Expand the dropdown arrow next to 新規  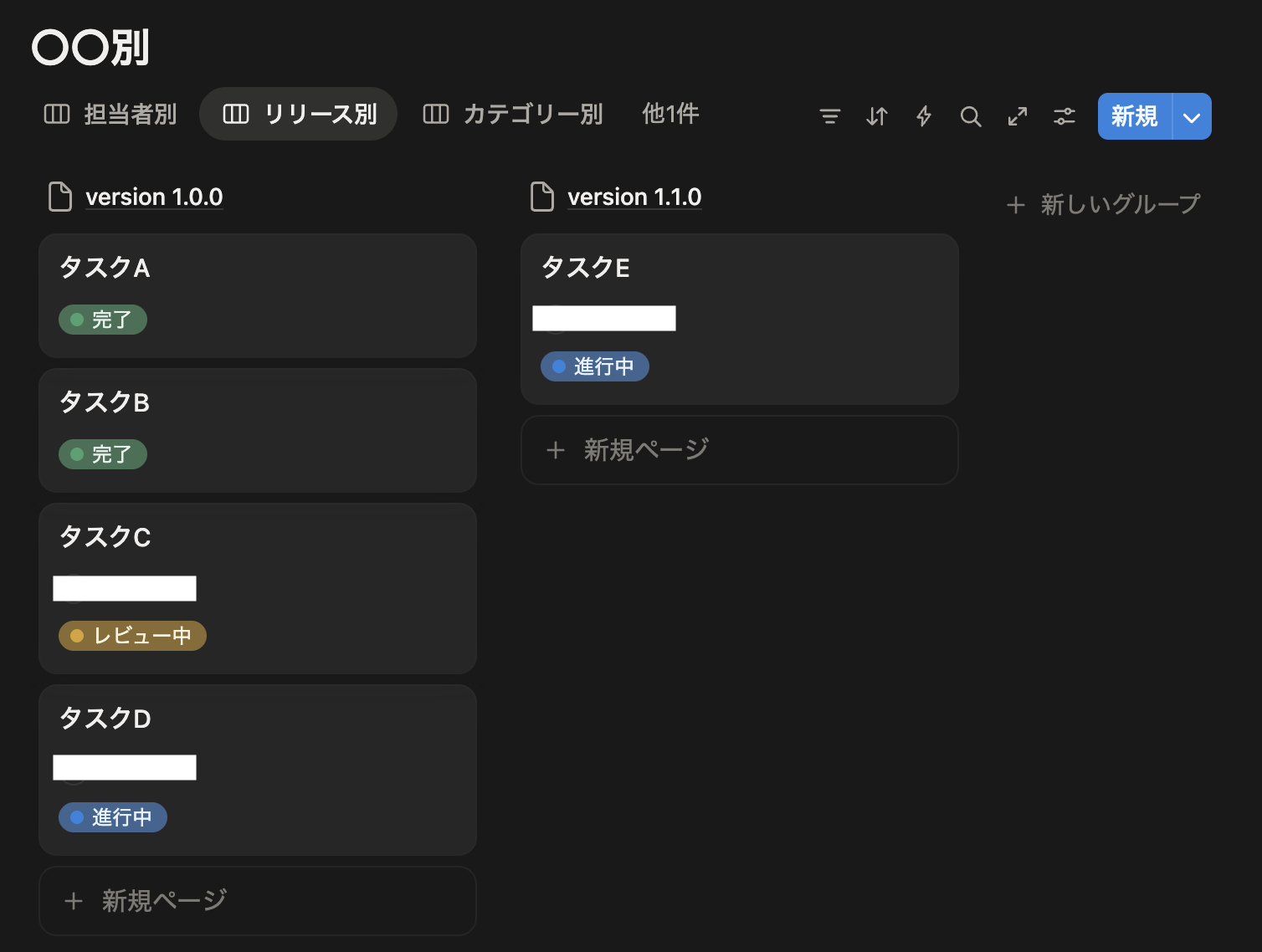point(1192,116)
